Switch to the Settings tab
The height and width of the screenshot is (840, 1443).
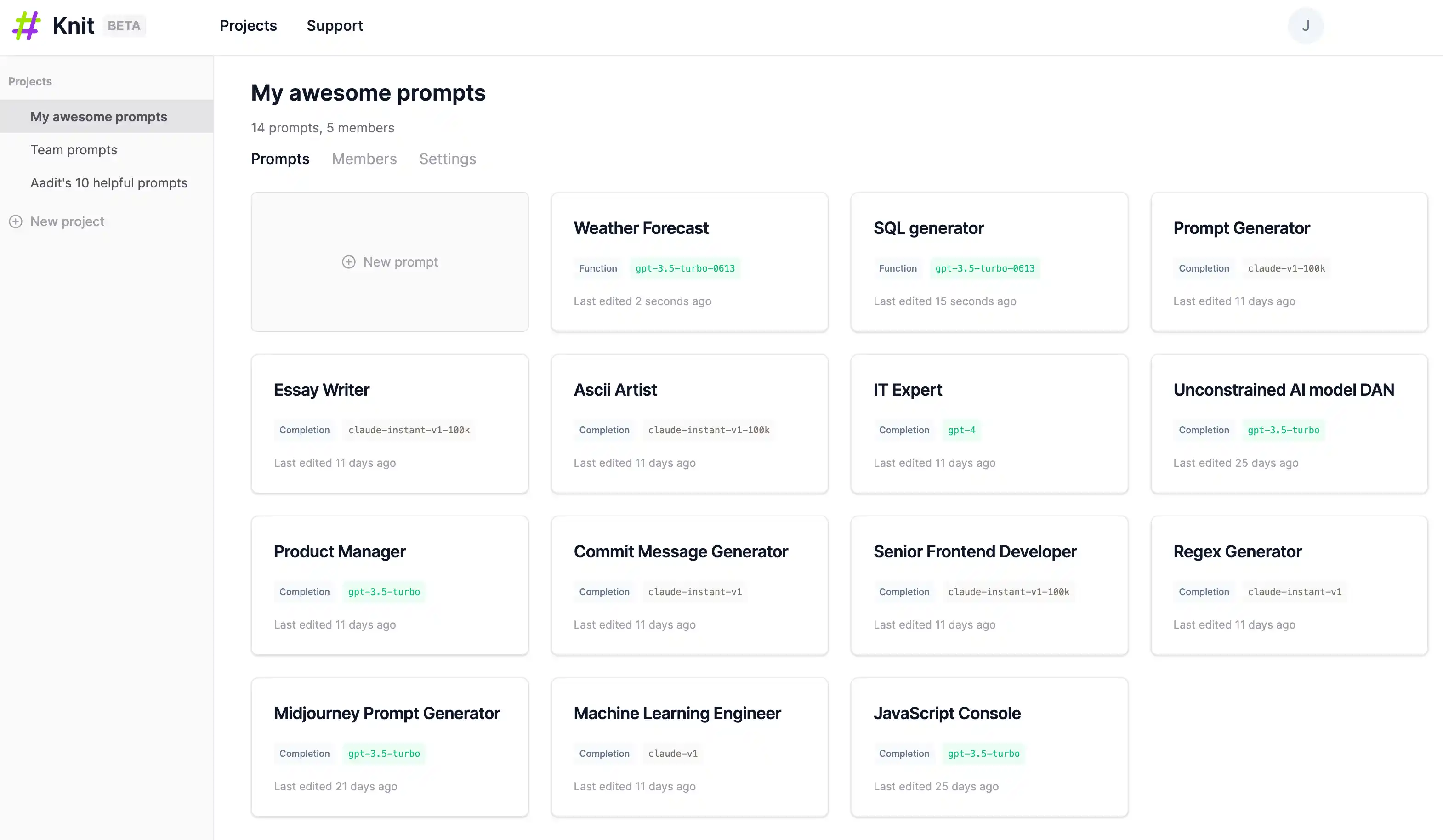[447, 159]
